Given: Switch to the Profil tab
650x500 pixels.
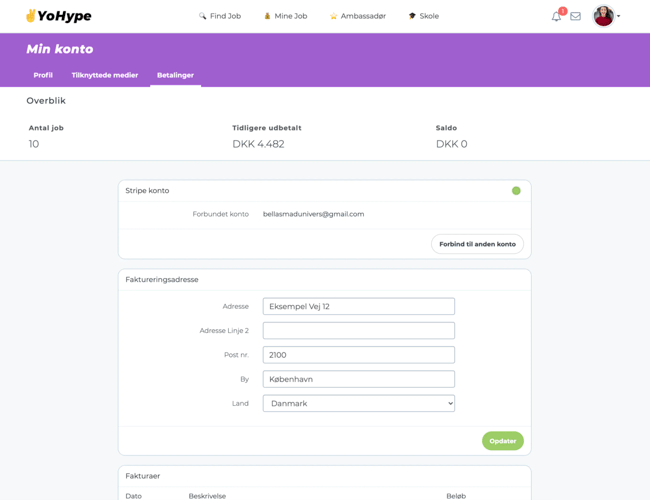Looking at the screenshot, I should click(43, 75).
